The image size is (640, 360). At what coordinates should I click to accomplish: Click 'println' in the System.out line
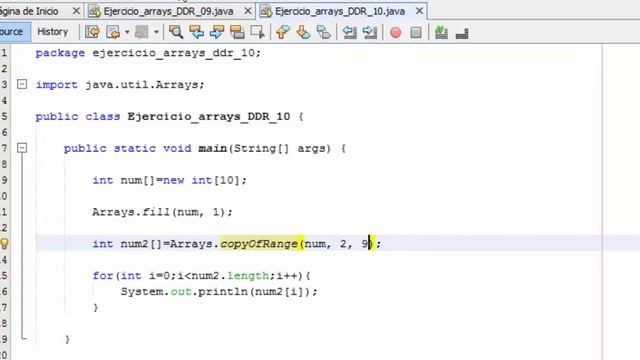click(223, 292)
